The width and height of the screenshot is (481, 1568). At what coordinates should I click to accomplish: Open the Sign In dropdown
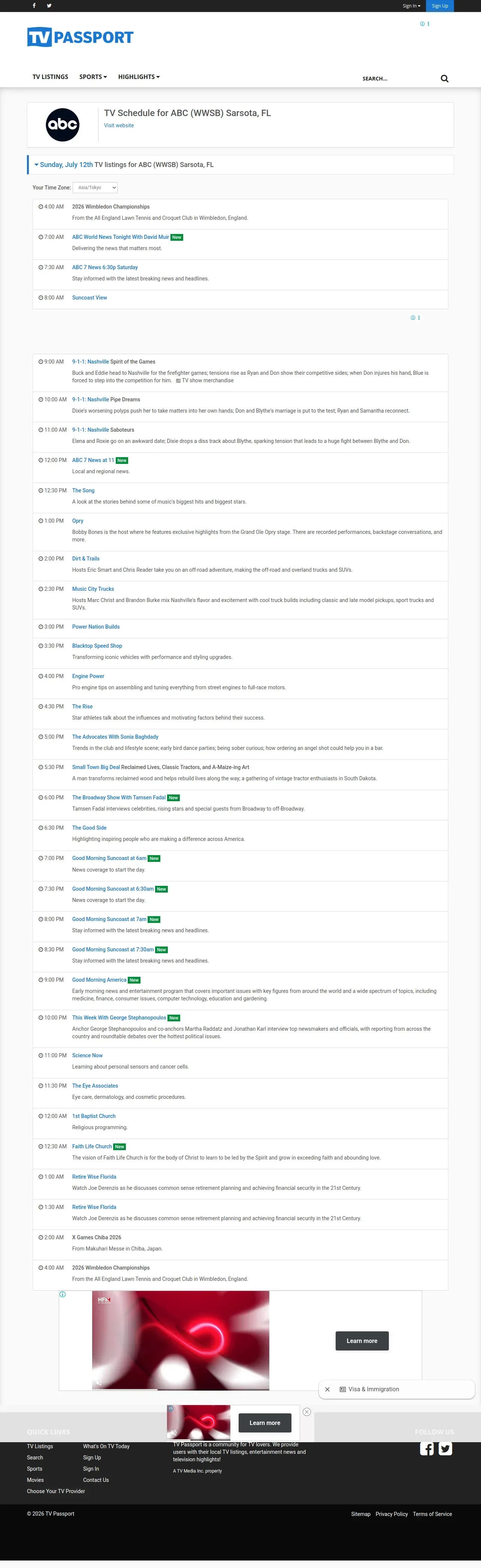click(x=412, y=6)
